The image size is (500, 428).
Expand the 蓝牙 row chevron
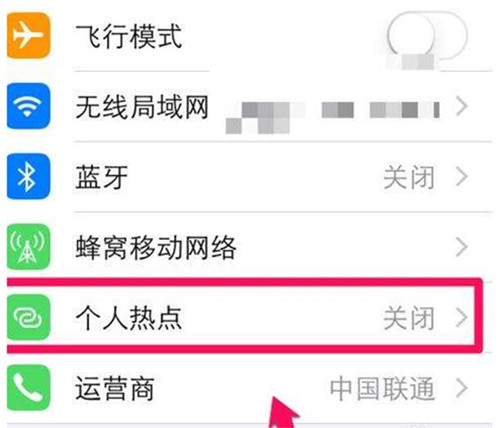click(462, 177)
